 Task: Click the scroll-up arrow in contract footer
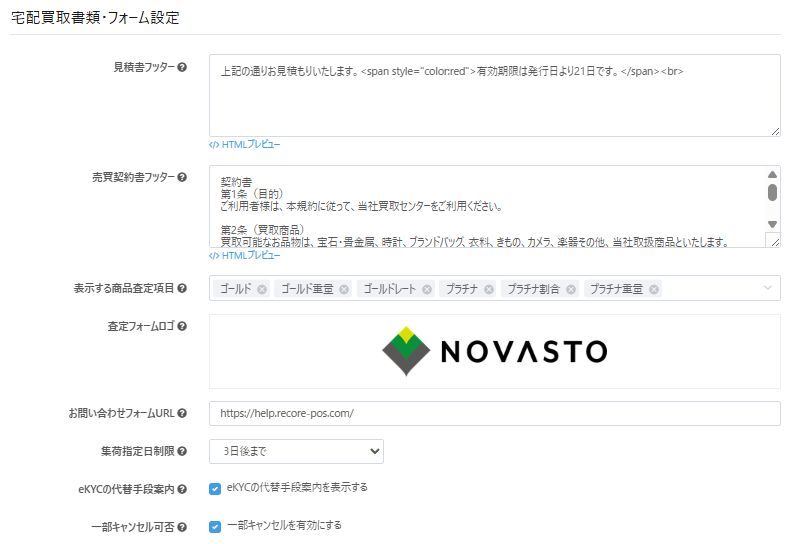click(772, 175)
